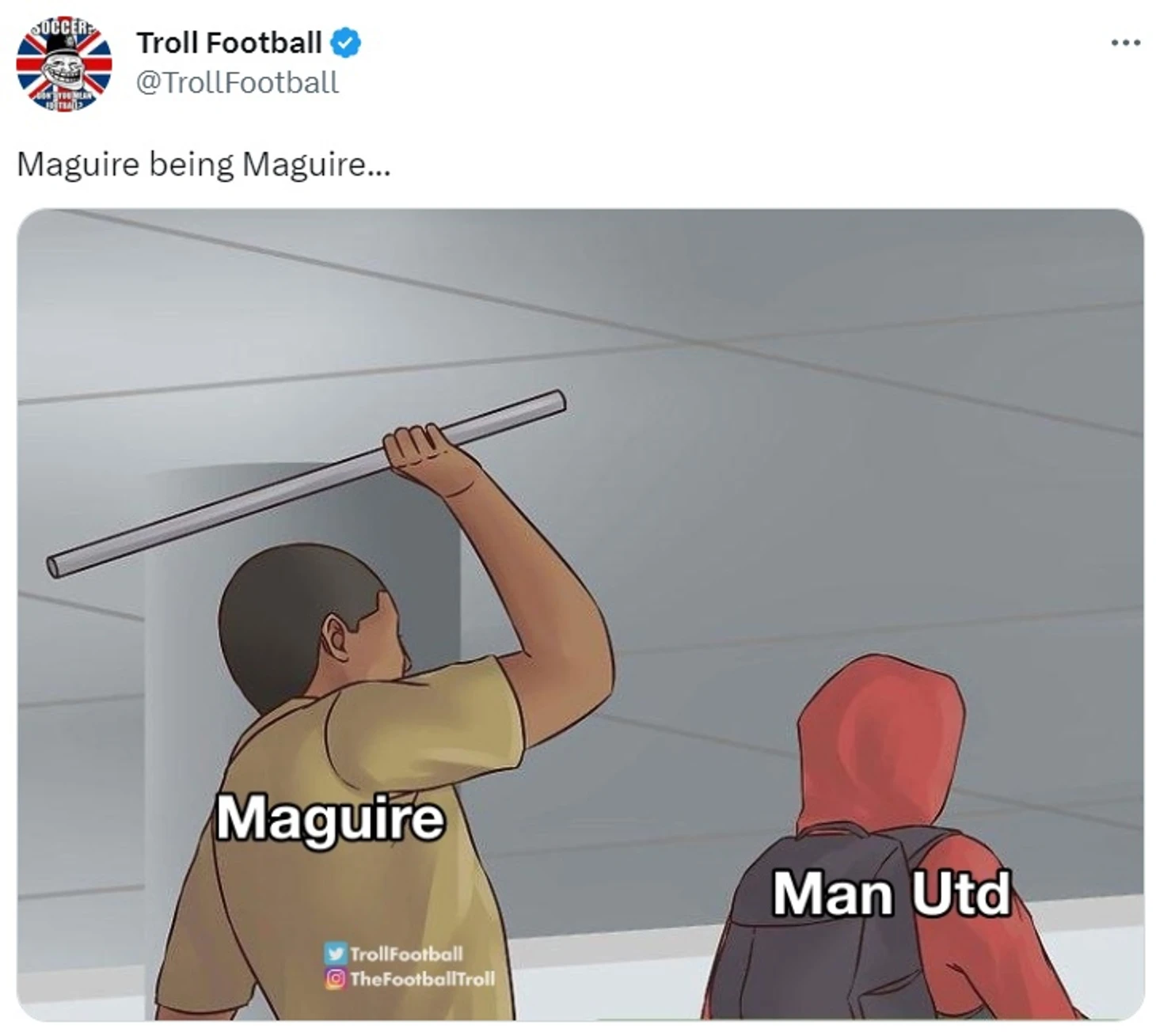Click the 'TheFootballTroll' watermark text
1156x1036 pixels.
click(x=422, y=978)
